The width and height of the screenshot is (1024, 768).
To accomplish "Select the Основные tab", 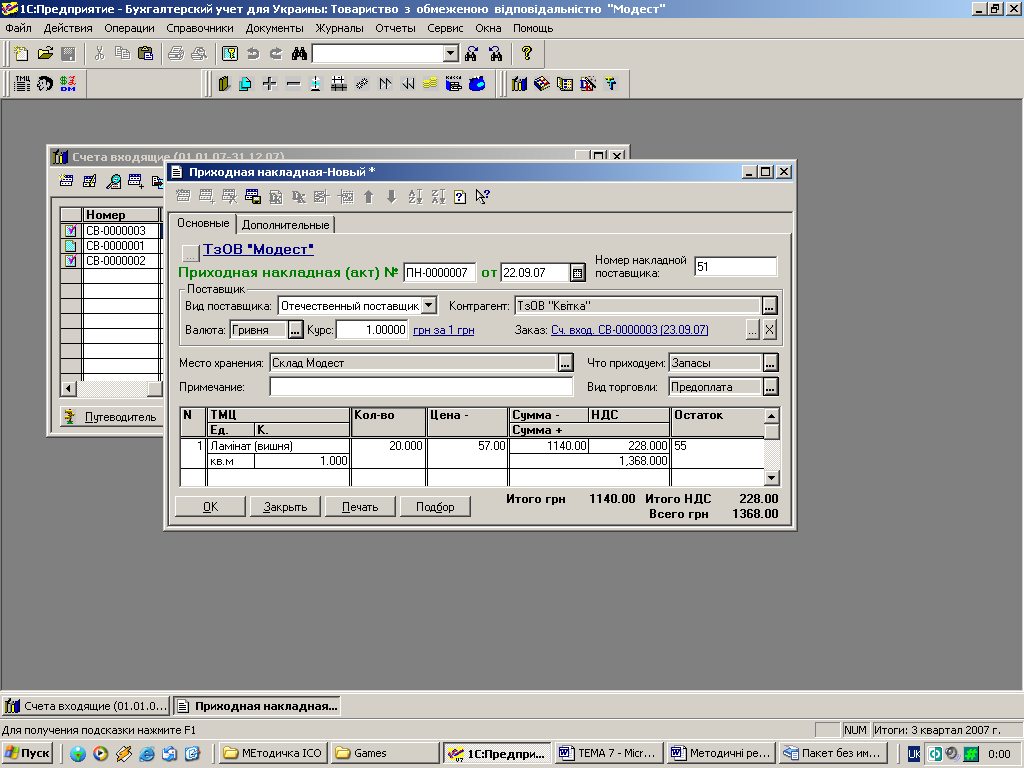I will pyautogui.click(x=203, y=223).
